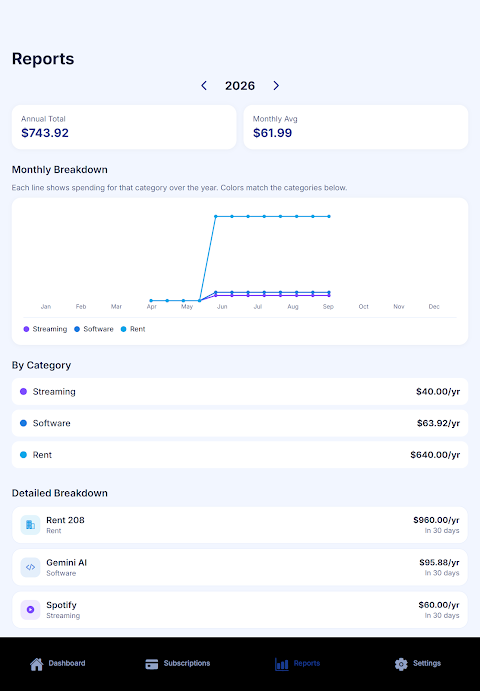Click the Reports page heading
Viewport: 480px width, 691px height.
tap(43, 59)
